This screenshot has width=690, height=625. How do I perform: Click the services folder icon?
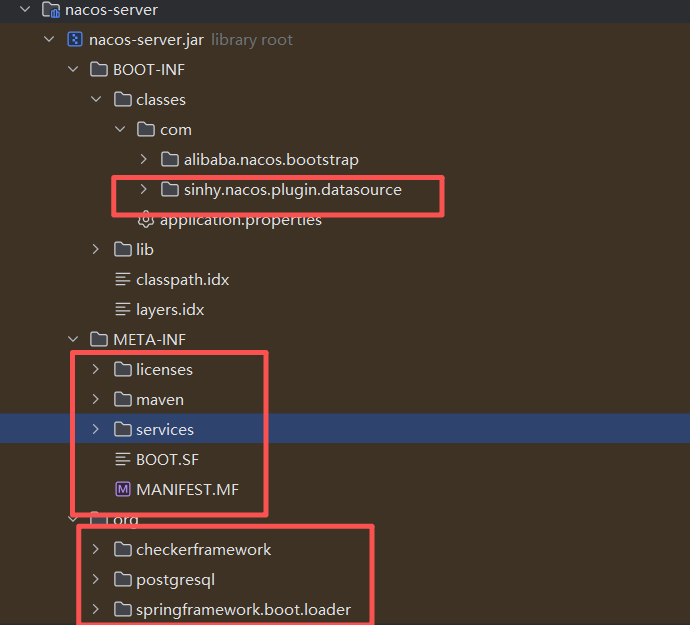[x=123, y=429]
